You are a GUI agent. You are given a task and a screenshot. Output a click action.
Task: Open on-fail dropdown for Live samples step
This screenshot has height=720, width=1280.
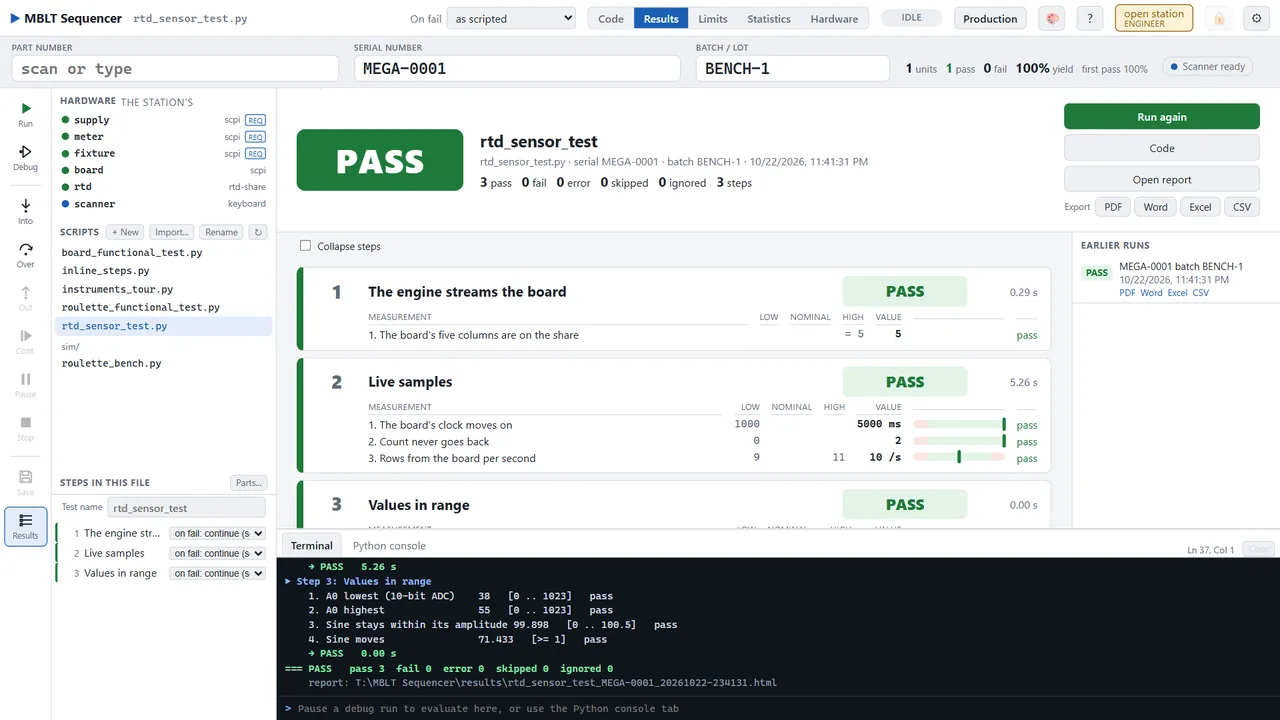pyautogui.click(x=217, y=554)
